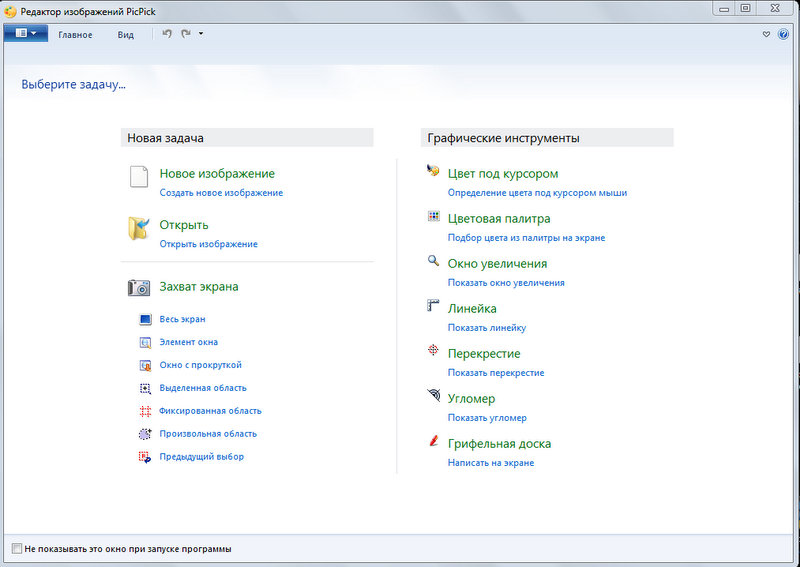Click 'Показать окно увеличения' link

[x=506, y=283]
